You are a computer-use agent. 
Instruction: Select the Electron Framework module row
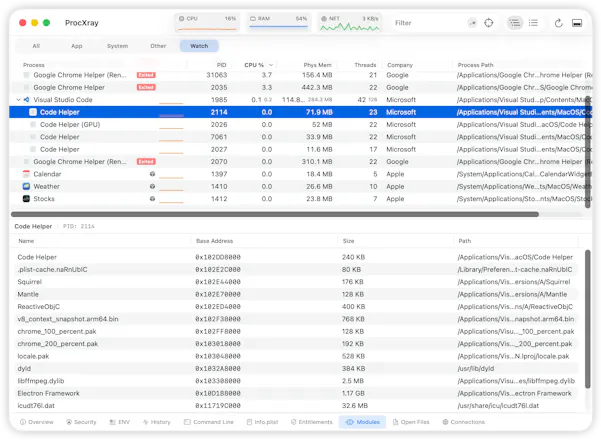click(x=297, y=393)
